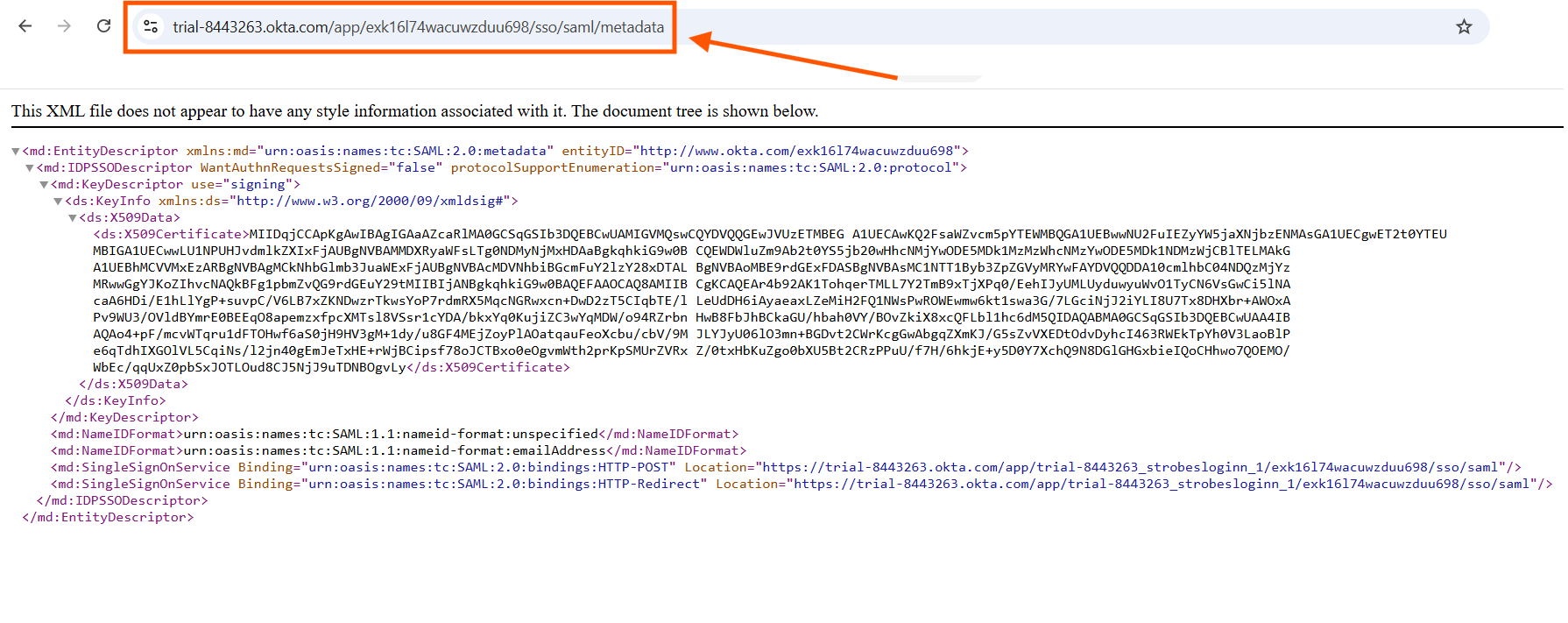The height and width of the screenshot is (623, 1568).
Task: Click the HTTP-Redirect Location URL
Action: (1161, 484)
